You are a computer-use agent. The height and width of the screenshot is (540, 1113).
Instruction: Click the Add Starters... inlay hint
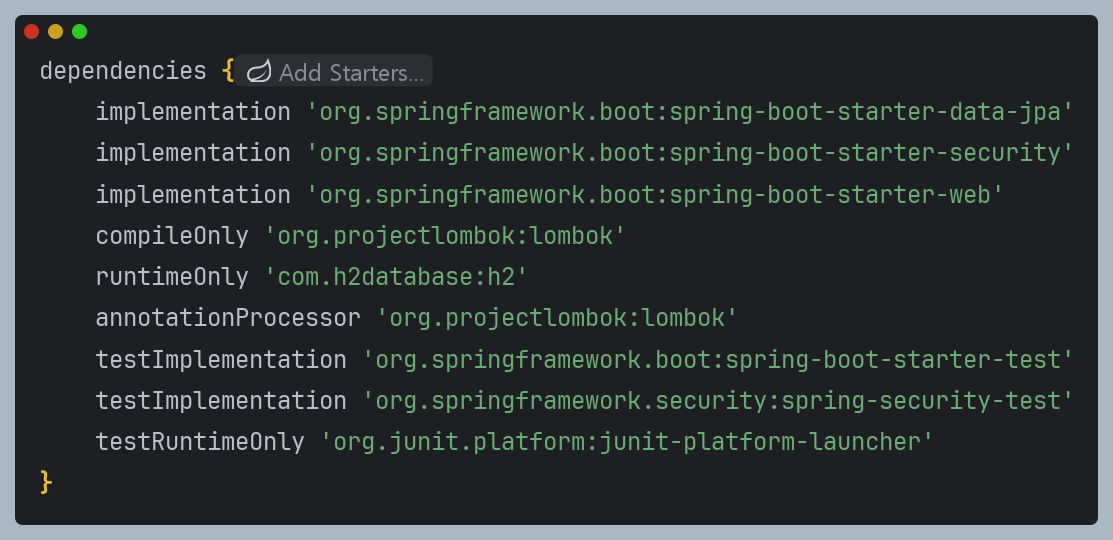pos(334,71)
